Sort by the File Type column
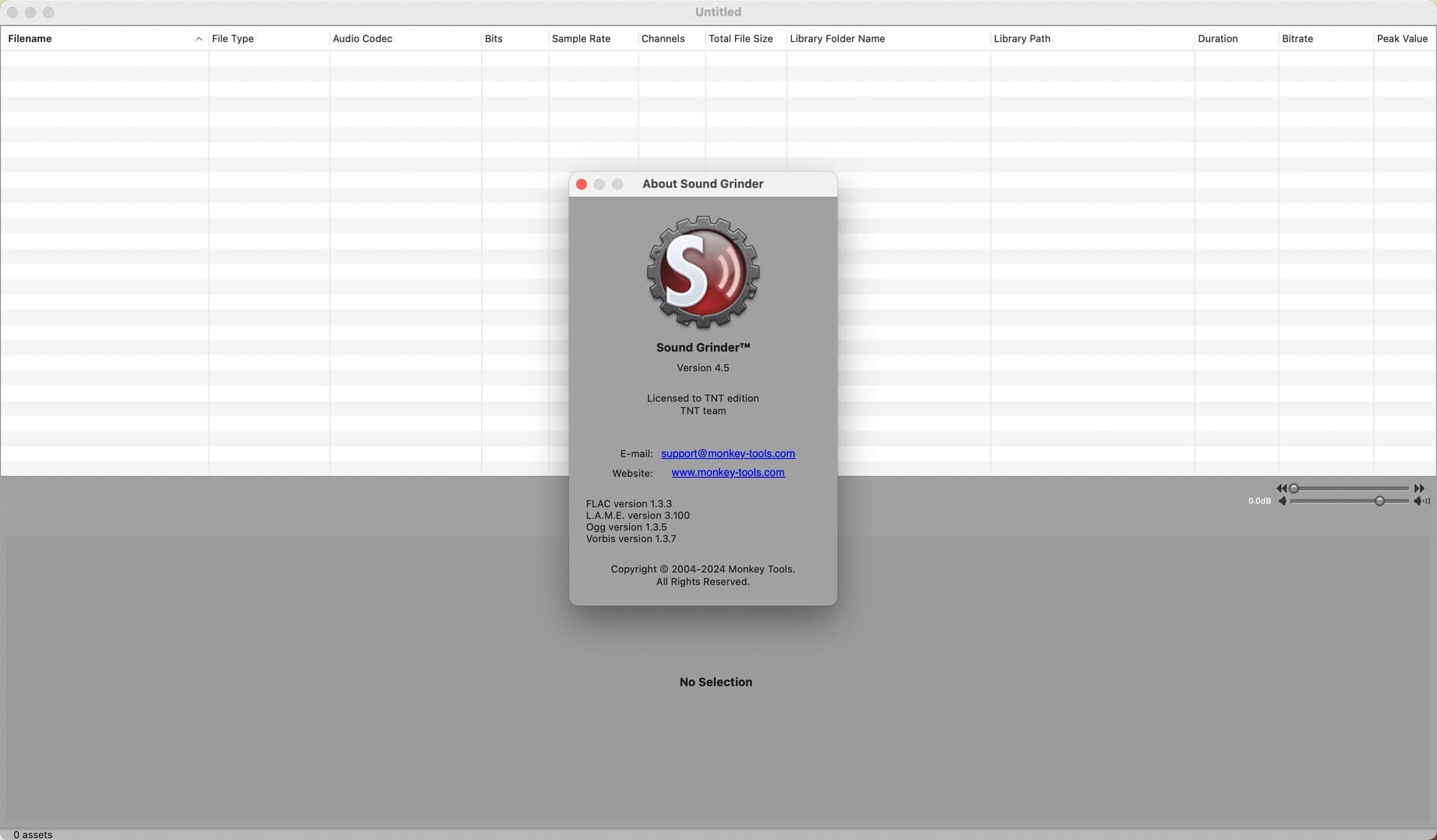 click(233, 39)
